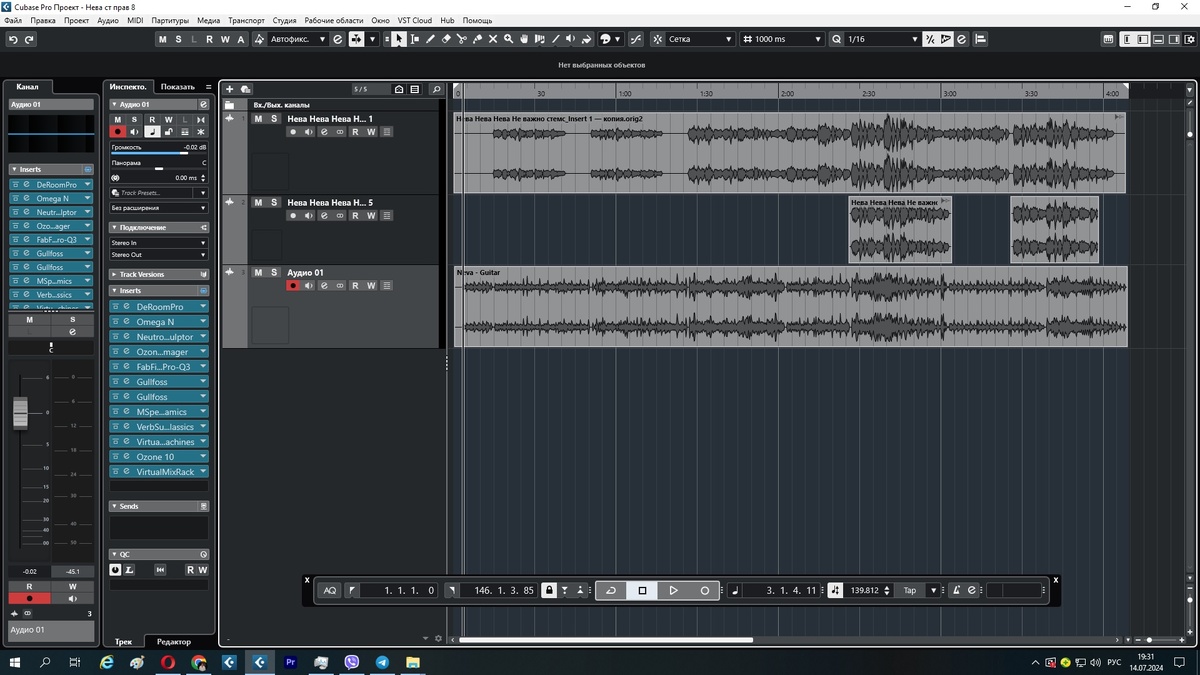The height and width of the screenshot is (675, 1200).
Task: Open the FabFi...Pro-Q3 insert in inspector
Action: tap(164, 366)
